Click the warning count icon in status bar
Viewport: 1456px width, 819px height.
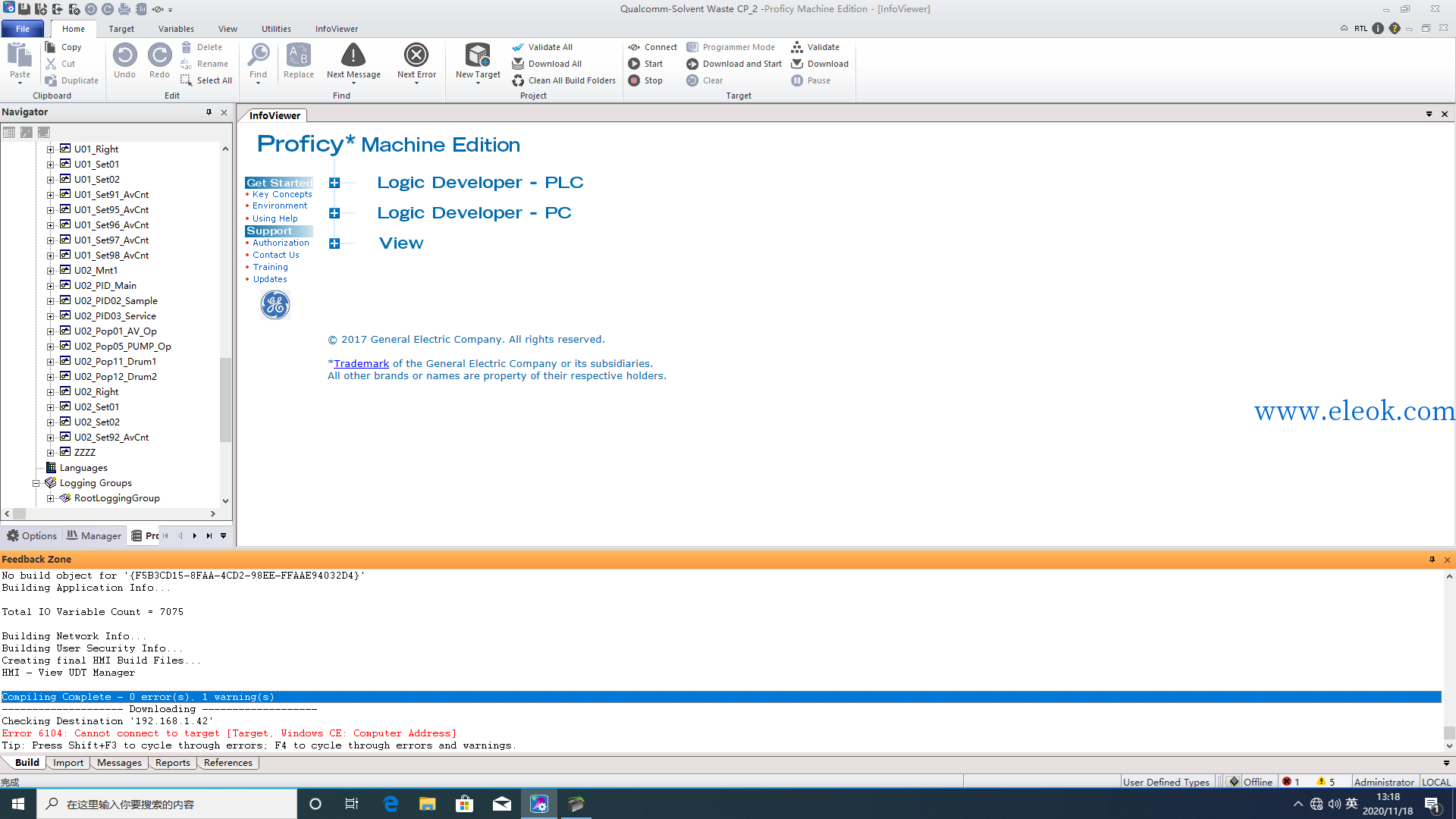(x=1321, y=782)
